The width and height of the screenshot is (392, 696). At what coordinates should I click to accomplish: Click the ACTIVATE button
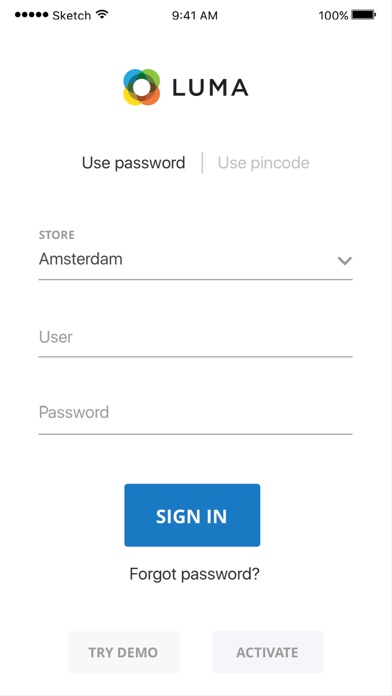click(x=268, y=652)
